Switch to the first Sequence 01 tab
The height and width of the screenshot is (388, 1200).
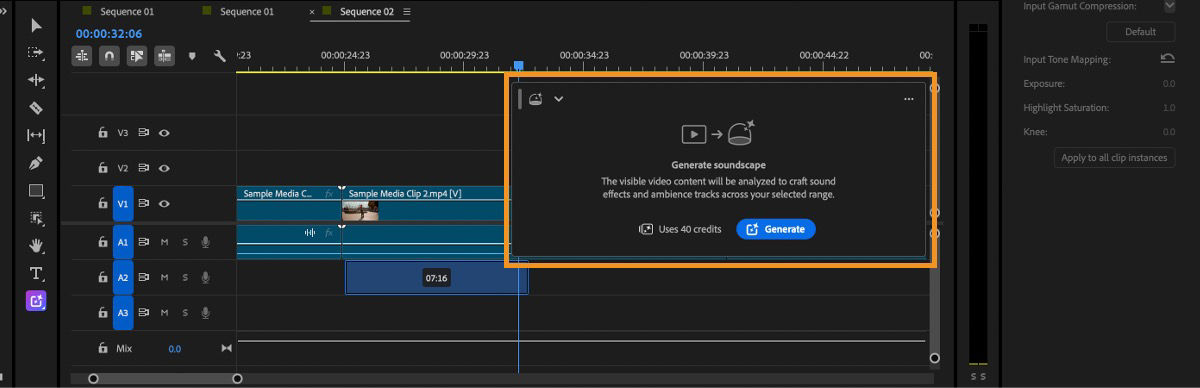[x=126, y=12]
